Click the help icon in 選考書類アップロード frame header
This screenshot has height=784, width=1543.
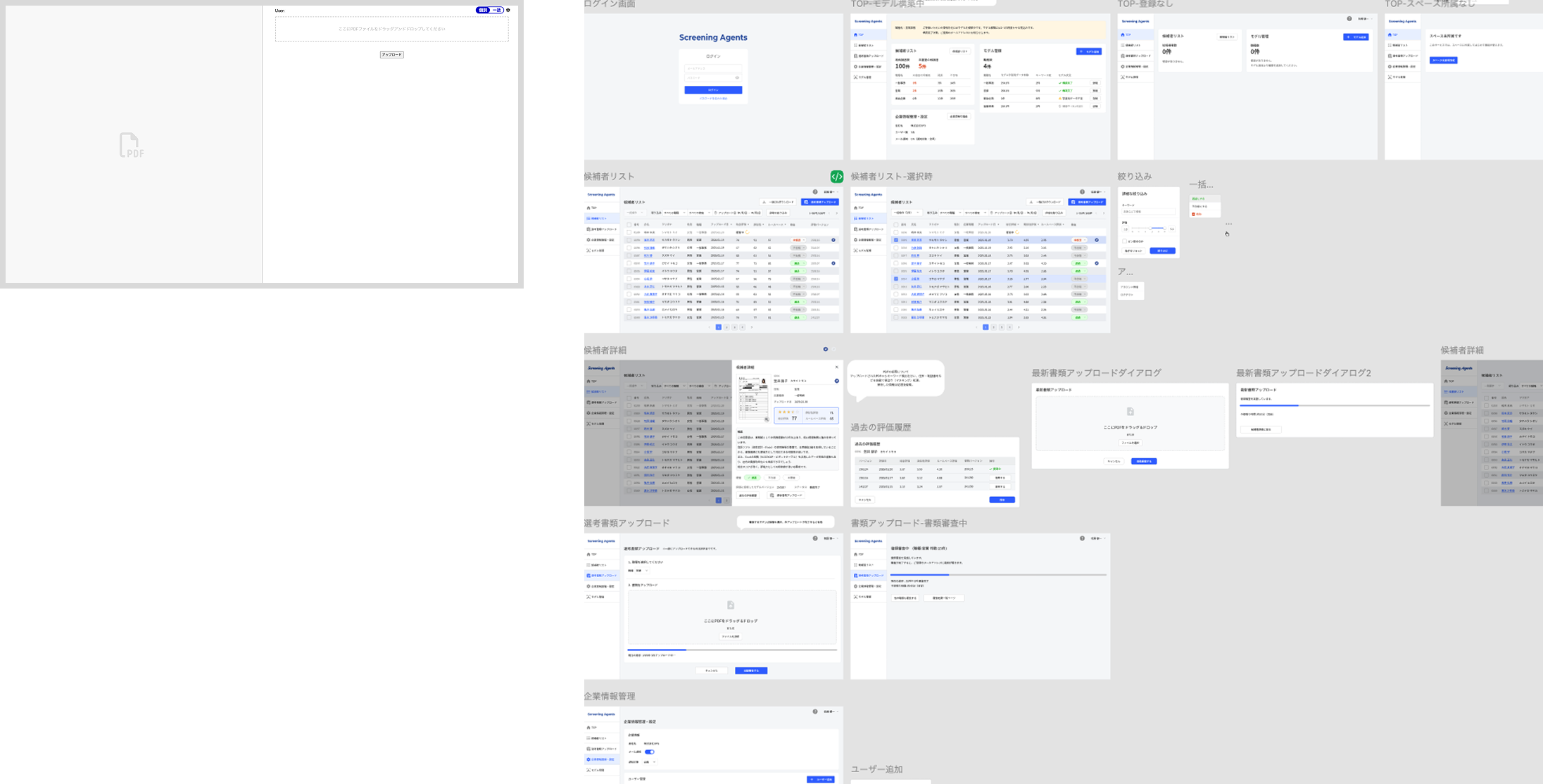[x=815, y=538]
